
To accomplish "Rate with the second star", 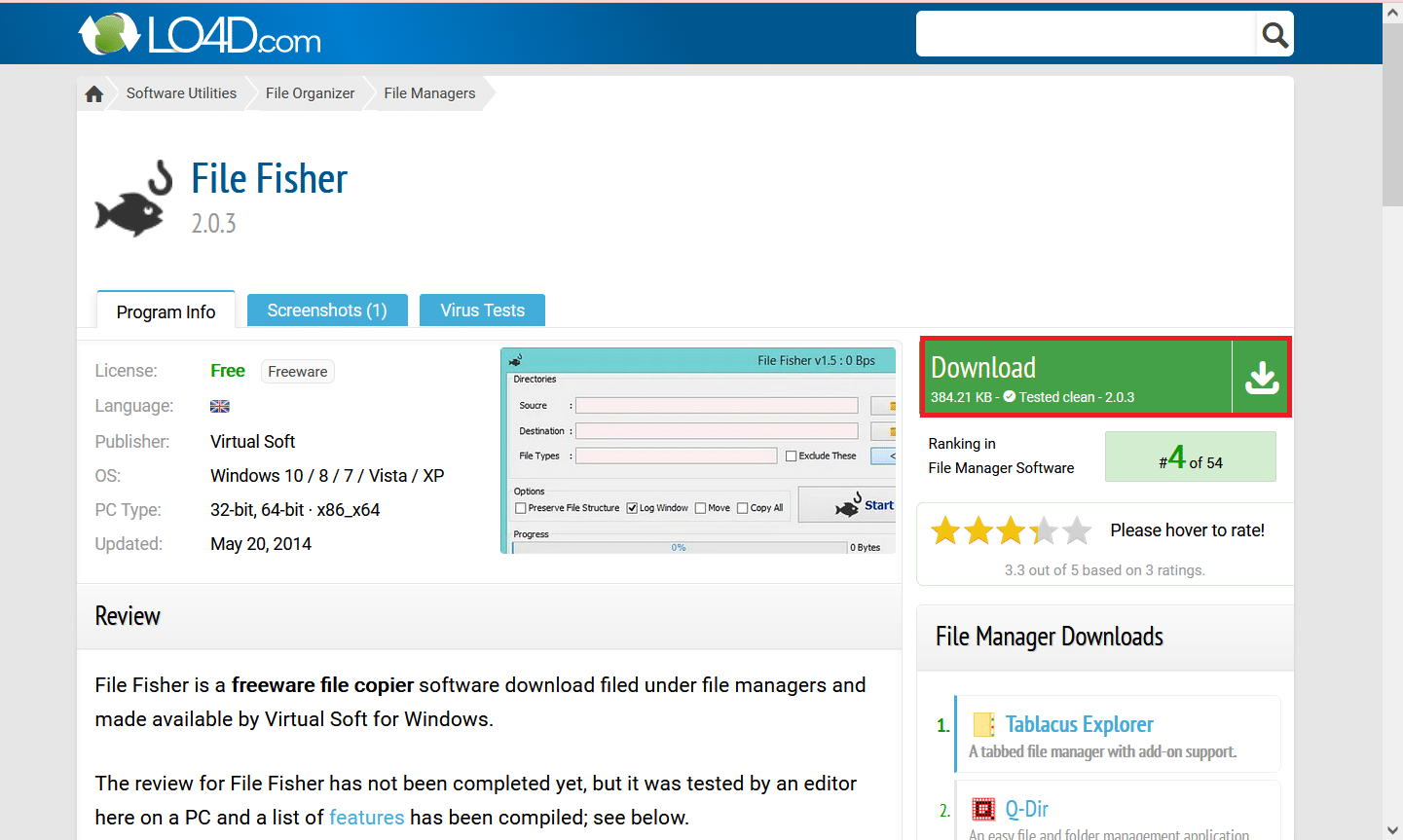I will point(978,530).
